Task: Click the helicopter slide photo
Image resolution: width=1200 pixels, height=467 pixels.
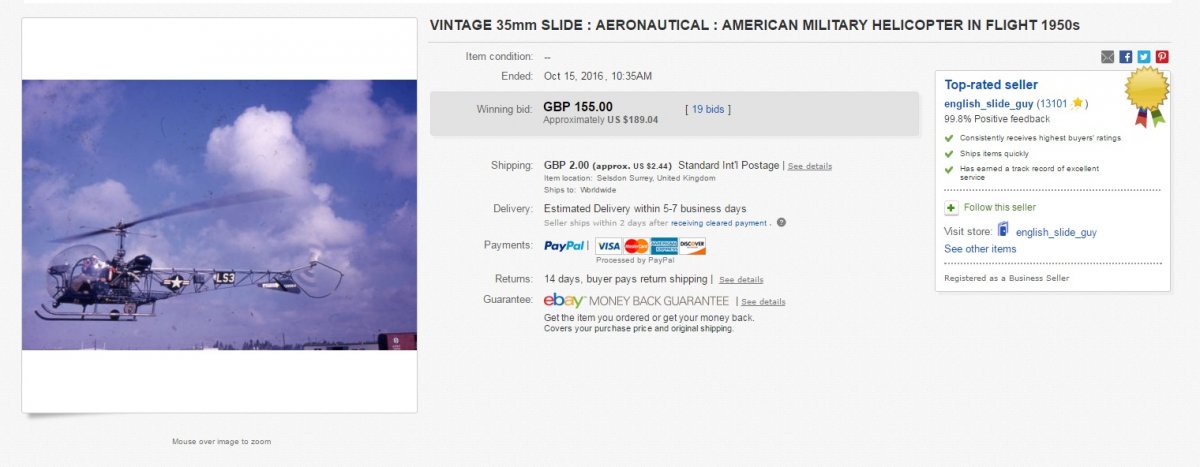Action: (x=219, y=215)
